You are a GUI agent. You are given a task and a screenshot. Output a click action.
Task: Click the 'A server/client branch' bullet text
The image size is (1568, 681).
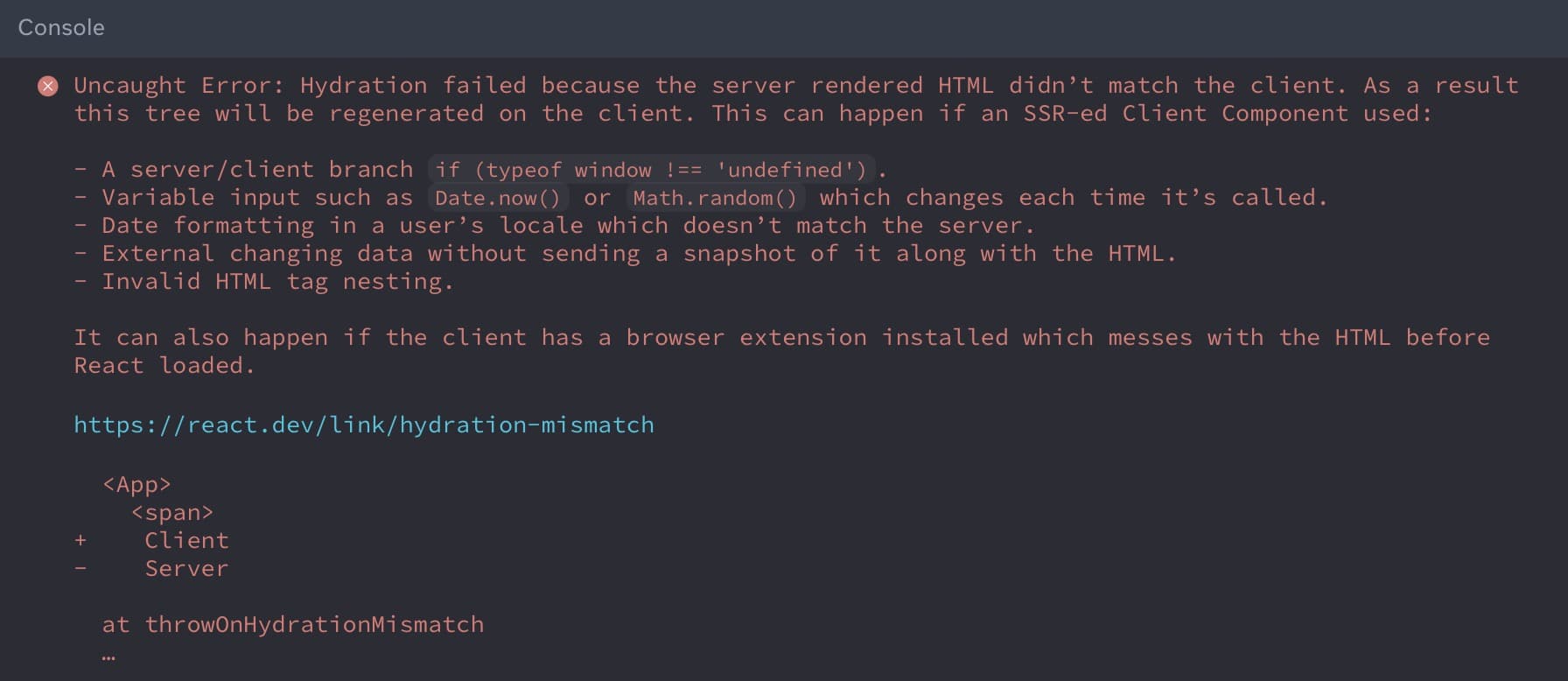coord(257,170)
